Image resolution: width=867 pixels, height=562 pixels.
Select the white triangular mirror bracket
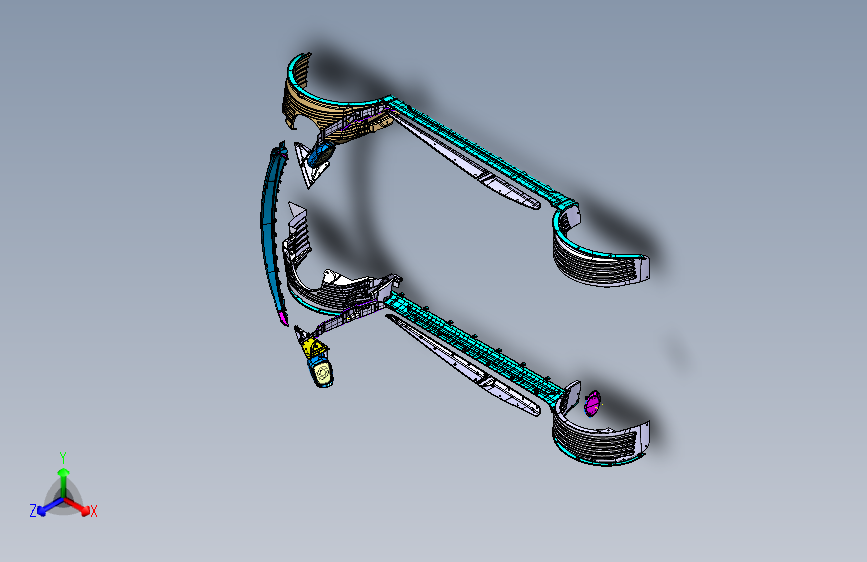[x=309, y=169]
